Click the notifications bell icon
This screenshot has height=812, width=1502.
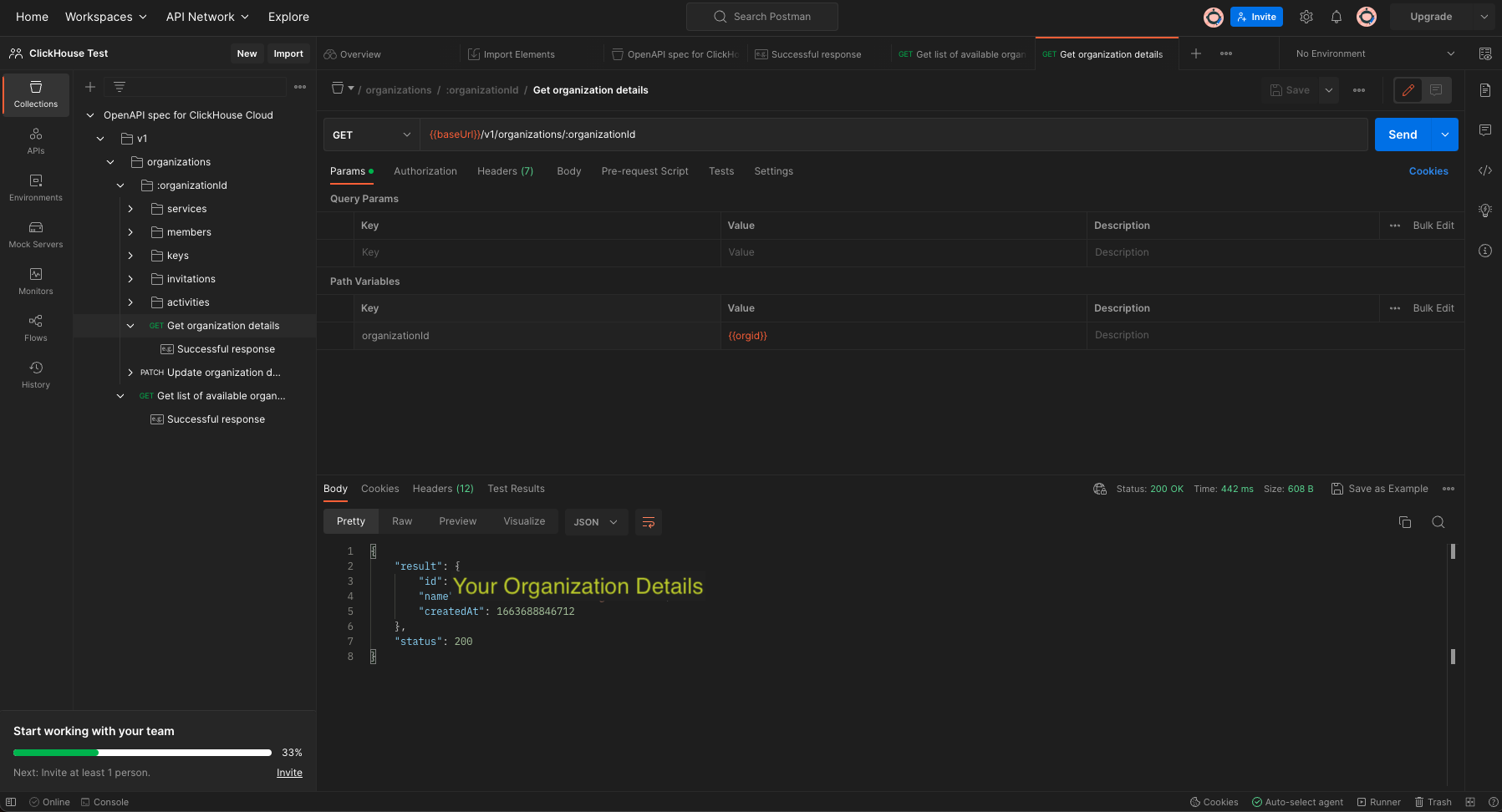click(1337, 17)
